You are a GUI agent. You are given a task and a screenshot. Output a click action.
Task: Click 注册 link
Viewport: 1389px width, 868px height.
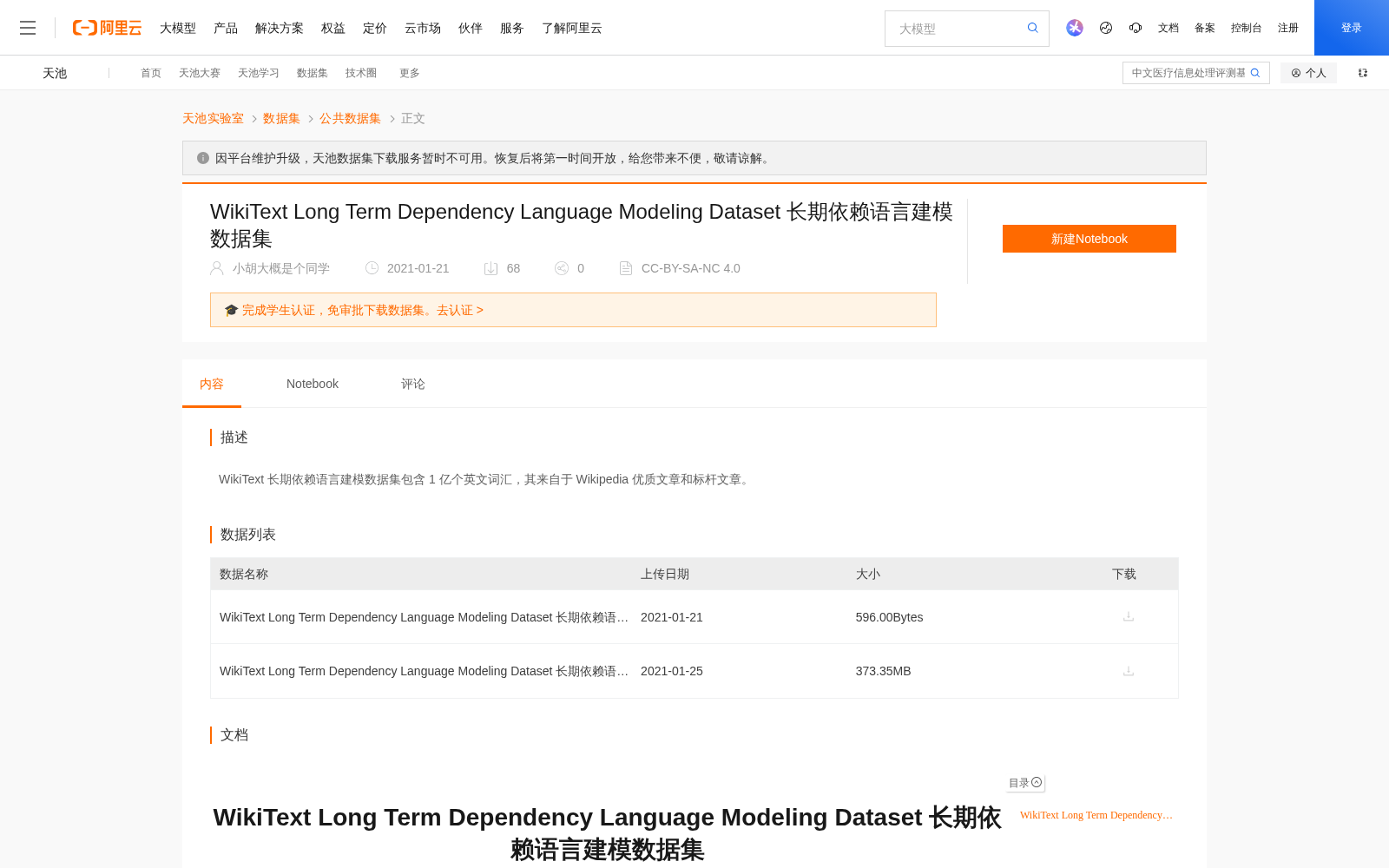point(1288,28)
